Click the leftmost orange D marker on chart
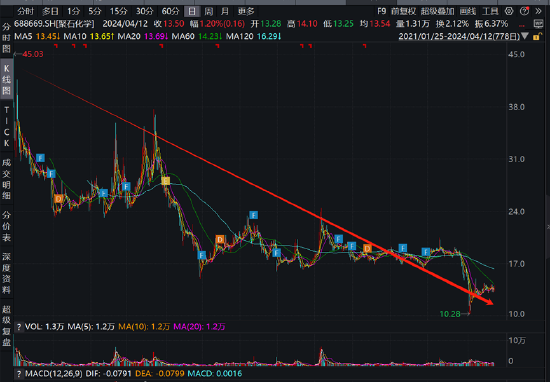The image size is (550, 382). click(59, 199)
